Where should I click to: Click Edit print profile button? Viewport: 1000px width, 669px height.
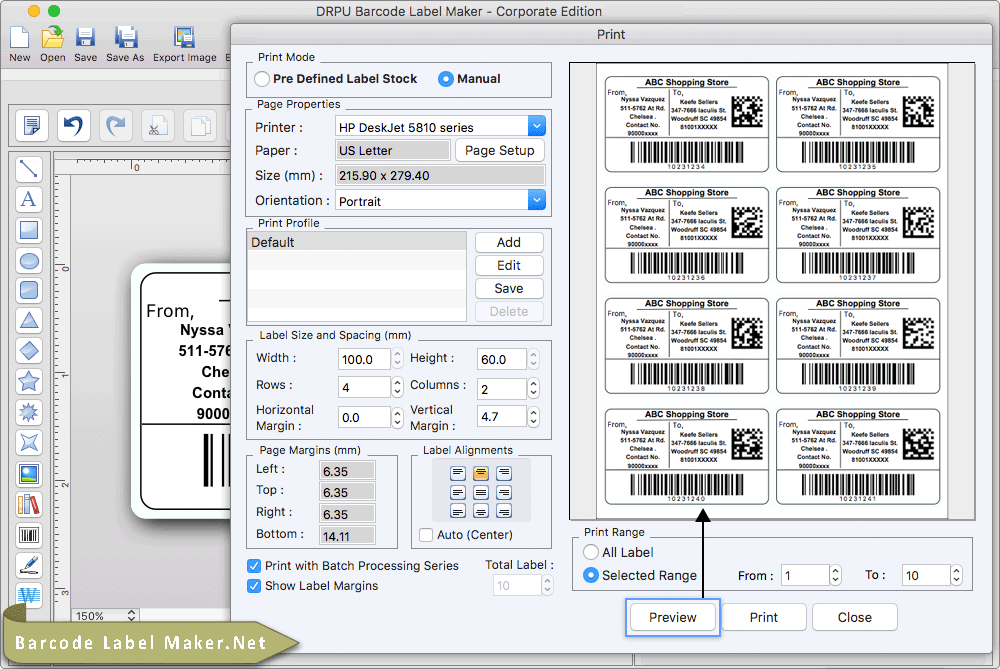(509, 265)
